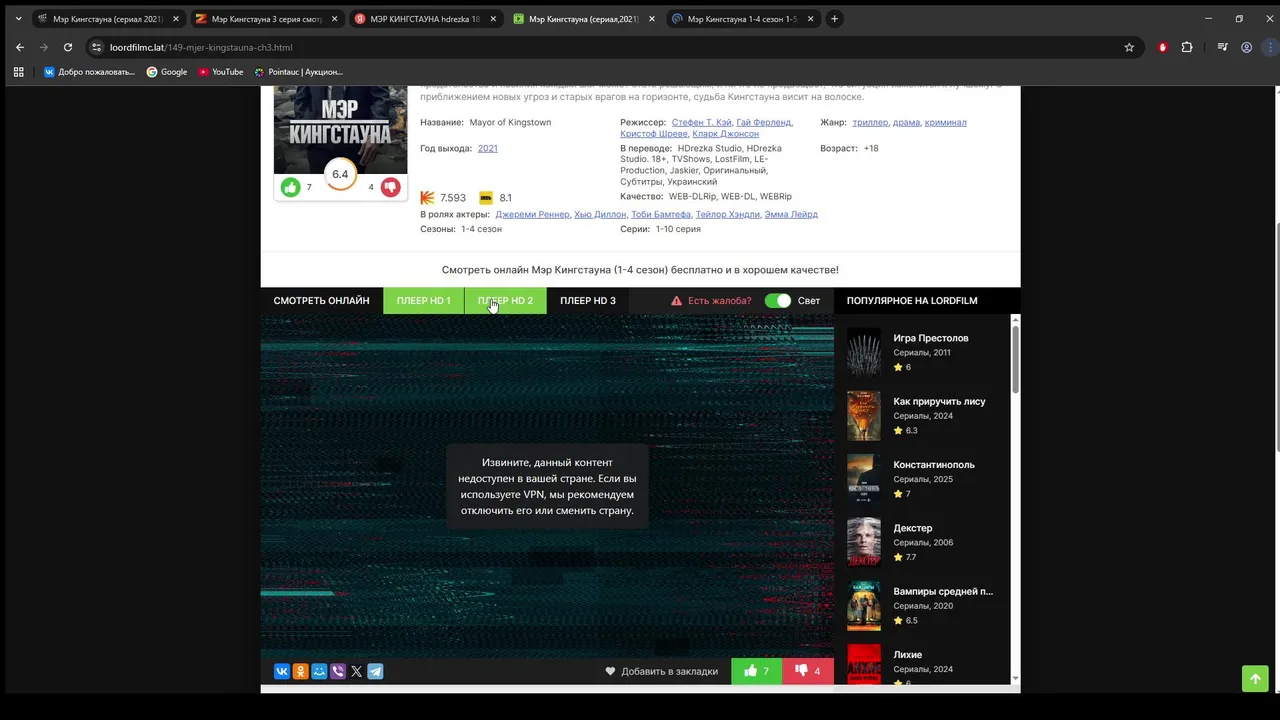Open browser extensions puzzle icon

click(x=1187, y=47)
